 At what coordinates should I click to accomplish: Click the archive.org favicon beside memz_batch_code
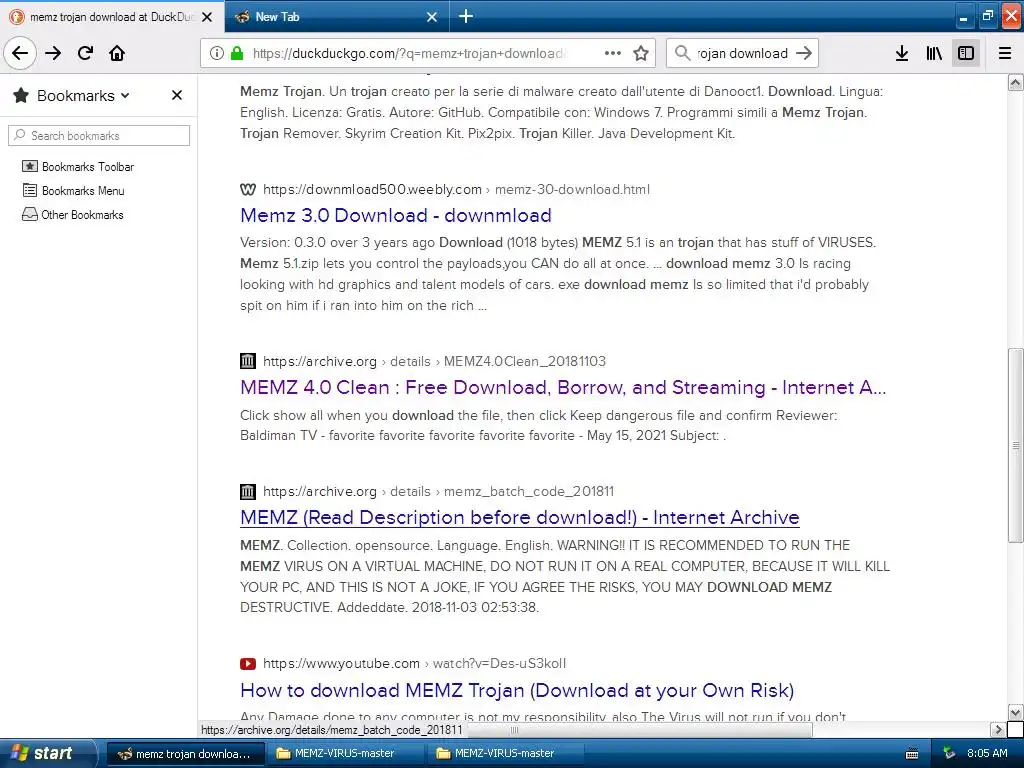[248, 491]
